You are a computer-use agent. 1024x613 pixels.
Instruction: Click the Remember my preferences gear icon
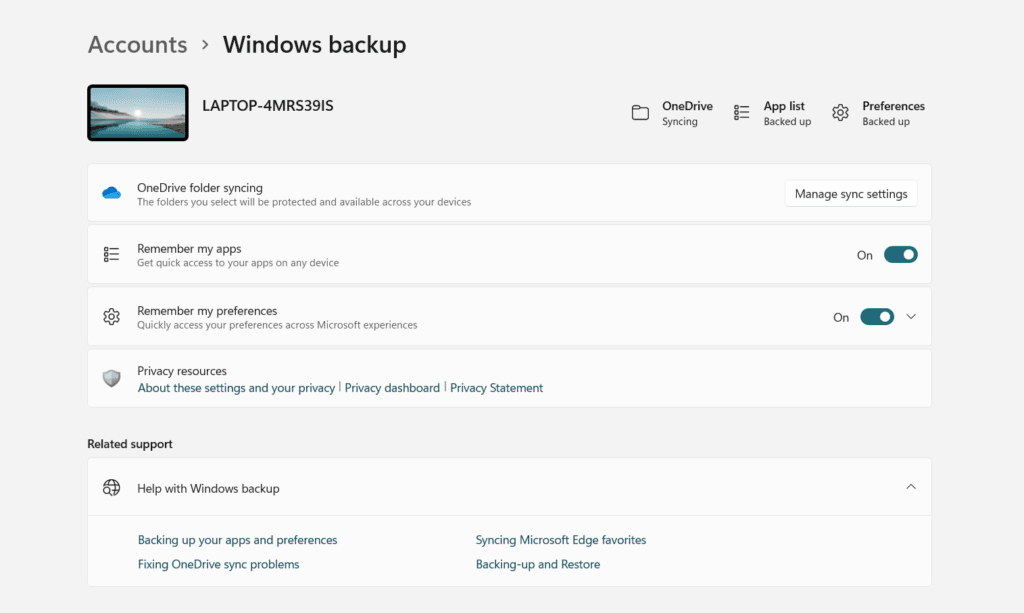(112, 317)
